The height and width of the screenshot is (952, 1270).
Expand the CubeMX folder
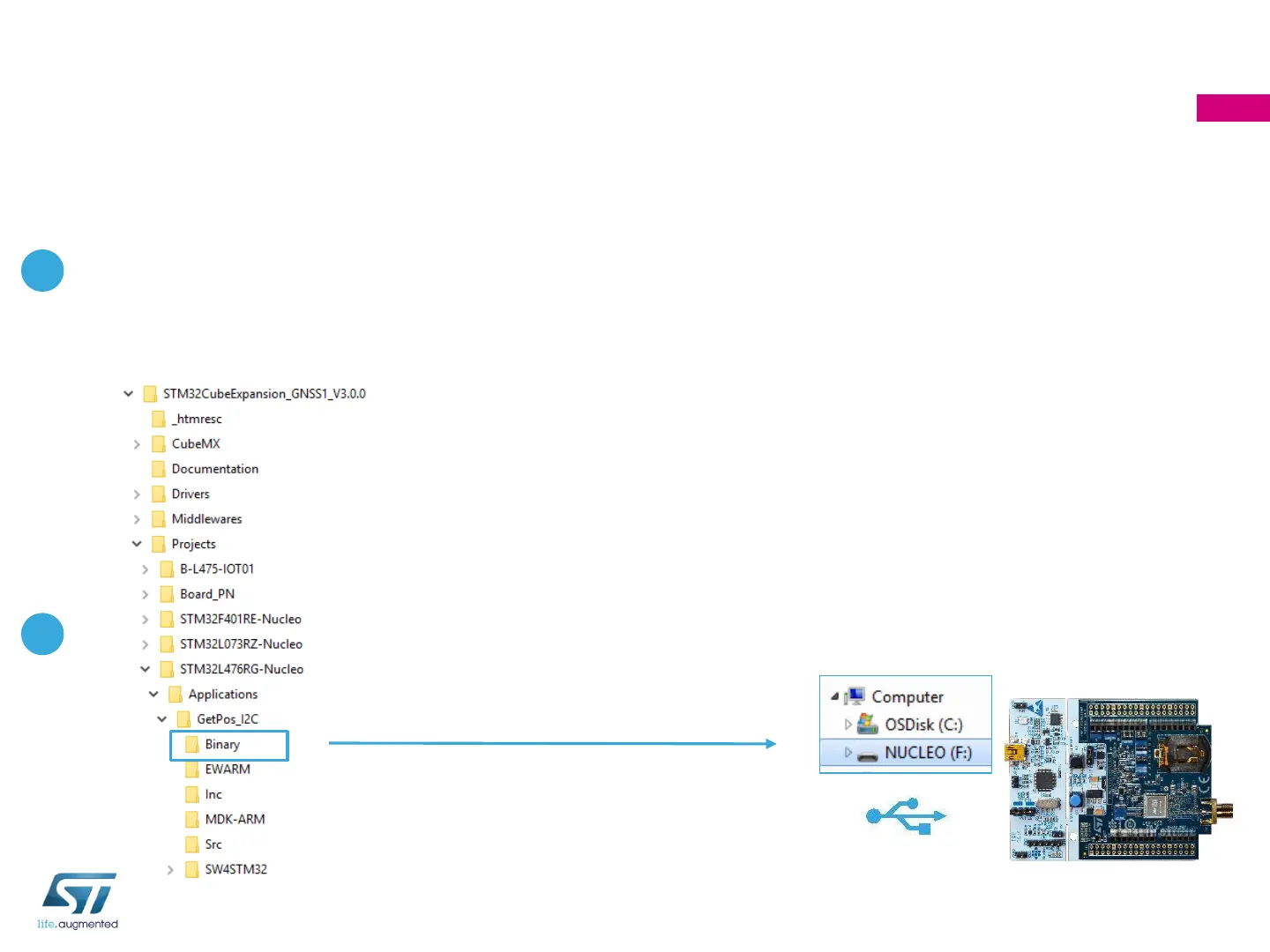point(137,444)
